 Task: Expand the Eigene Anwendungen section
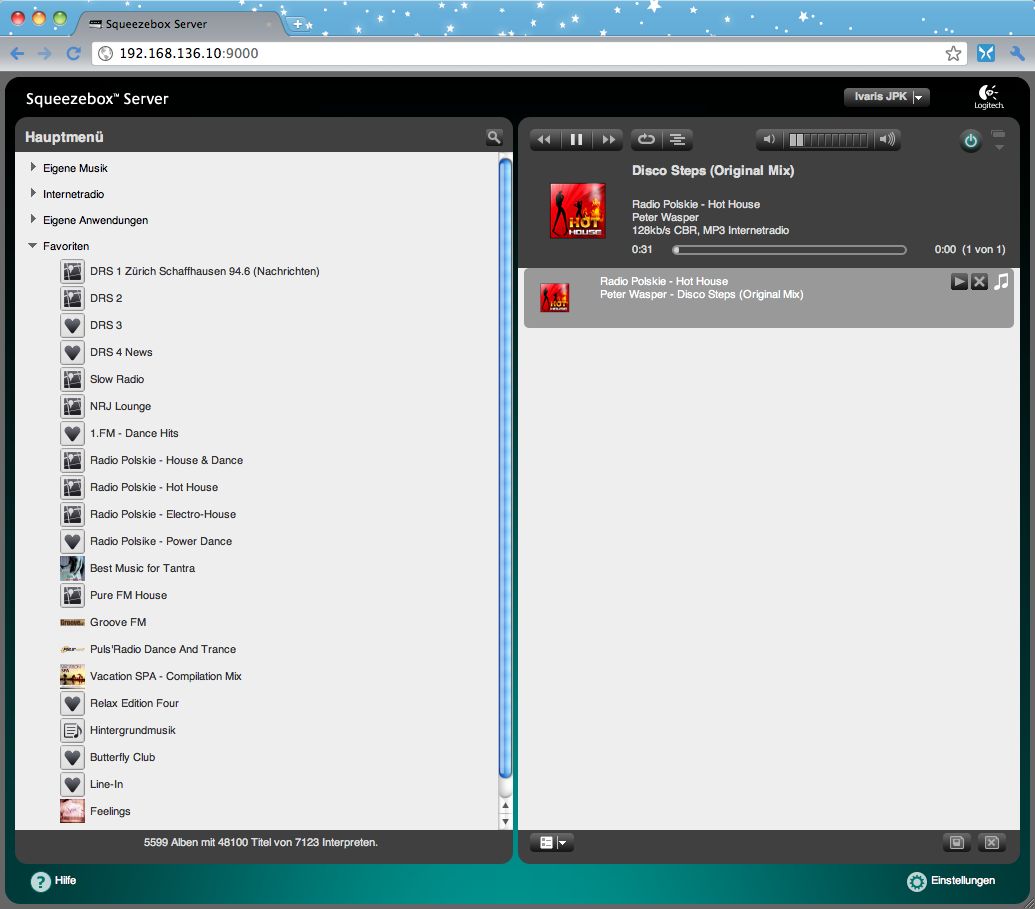pos(33,219)
